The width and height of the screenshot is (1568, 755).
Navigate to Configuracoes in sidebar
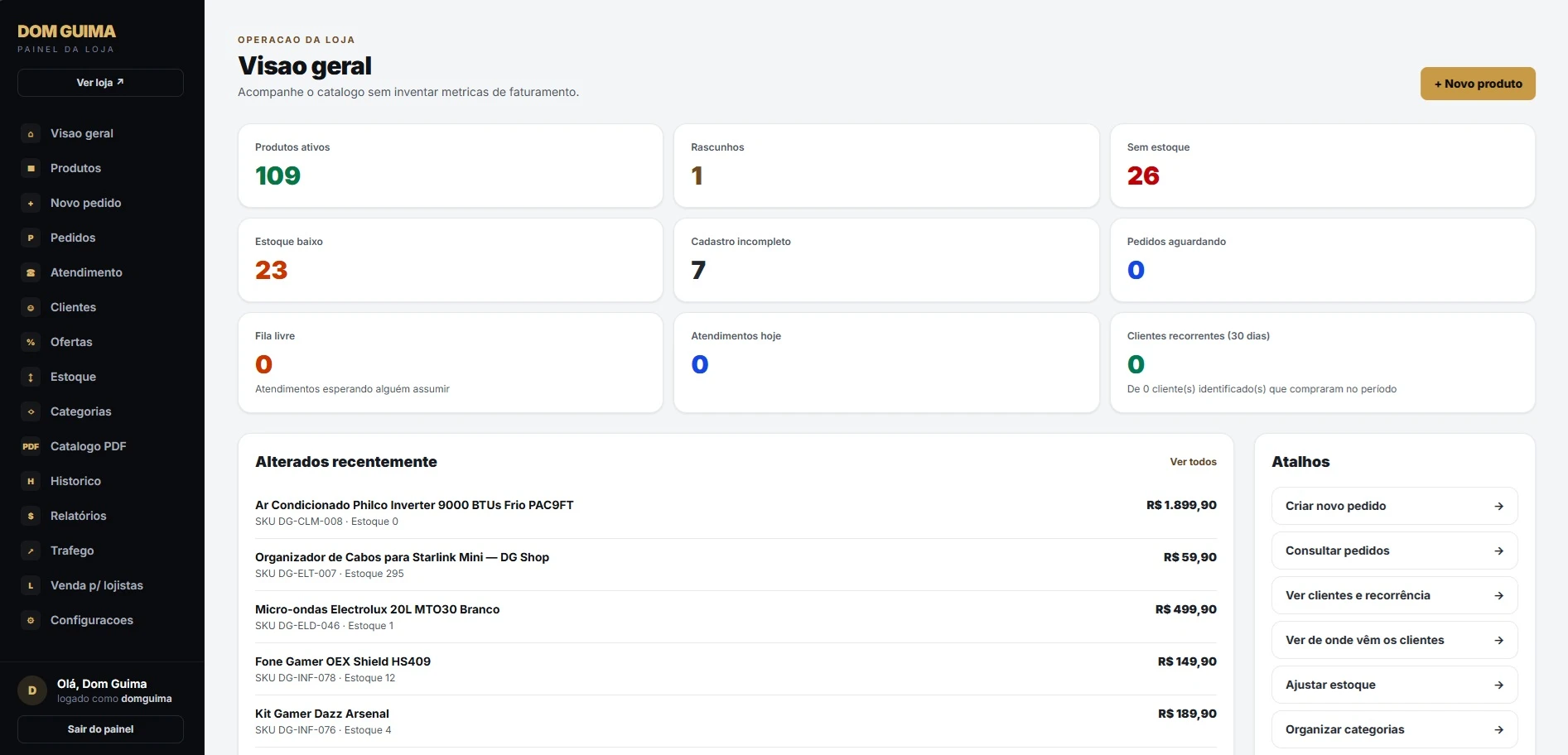100,620
